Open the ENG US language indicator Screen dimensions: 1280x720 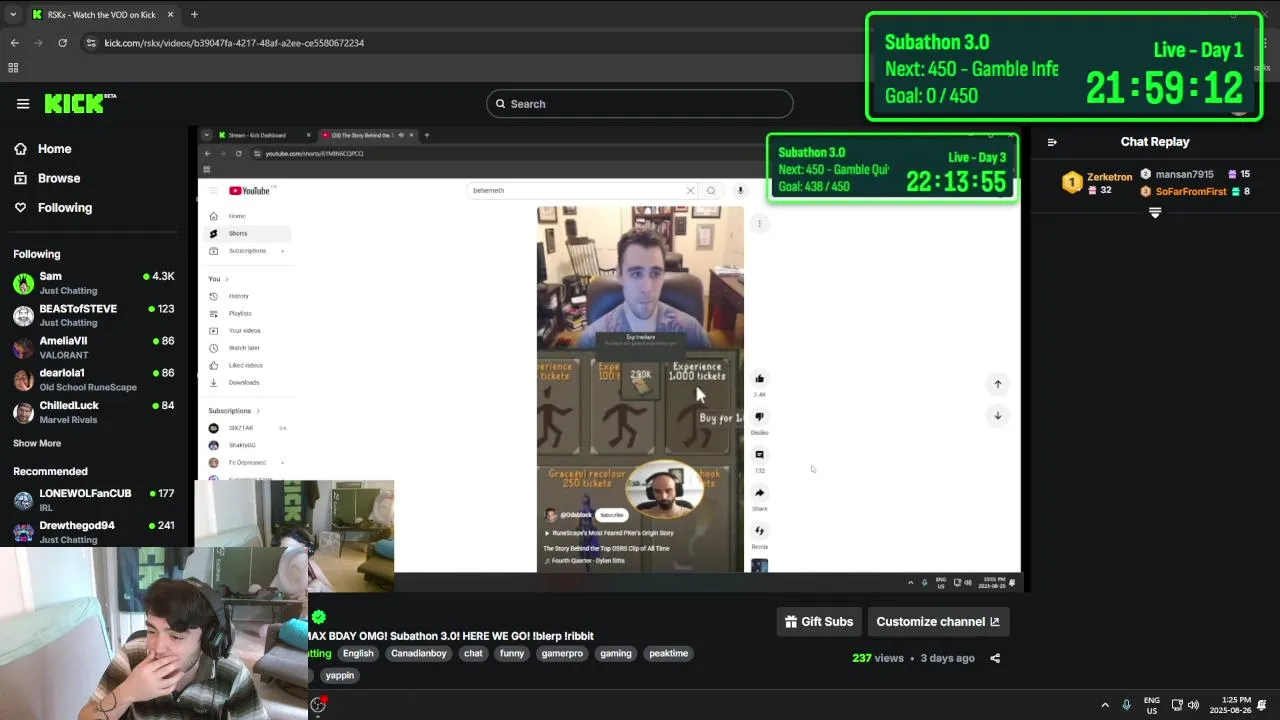pos(1152,705)
